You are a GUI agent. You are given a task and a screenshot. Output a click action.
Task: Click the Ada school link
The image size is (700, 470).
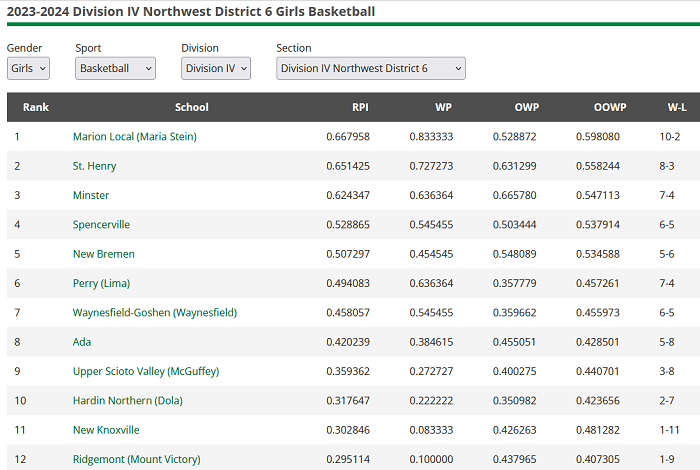82,342
